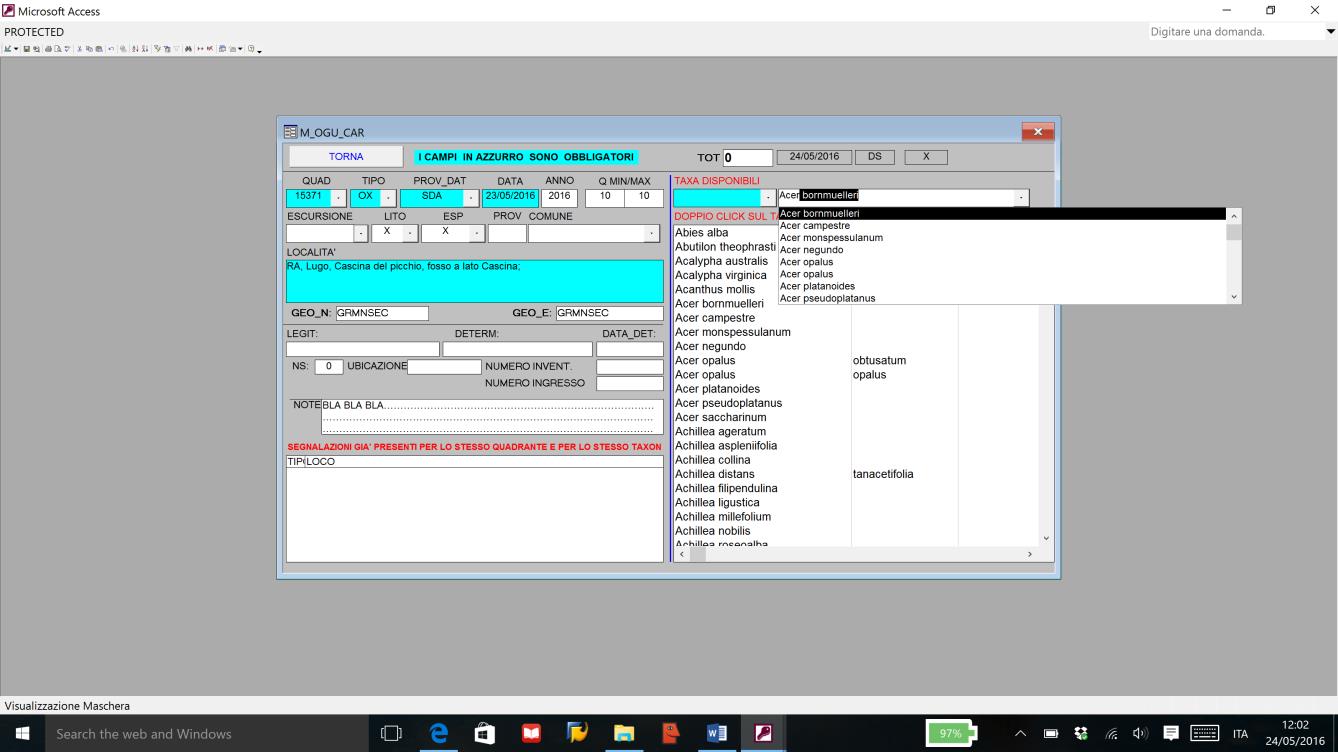Launch Microsoft Edge from the taskbar
This screenshot has width=1338, height=752.
coord(439,734)
